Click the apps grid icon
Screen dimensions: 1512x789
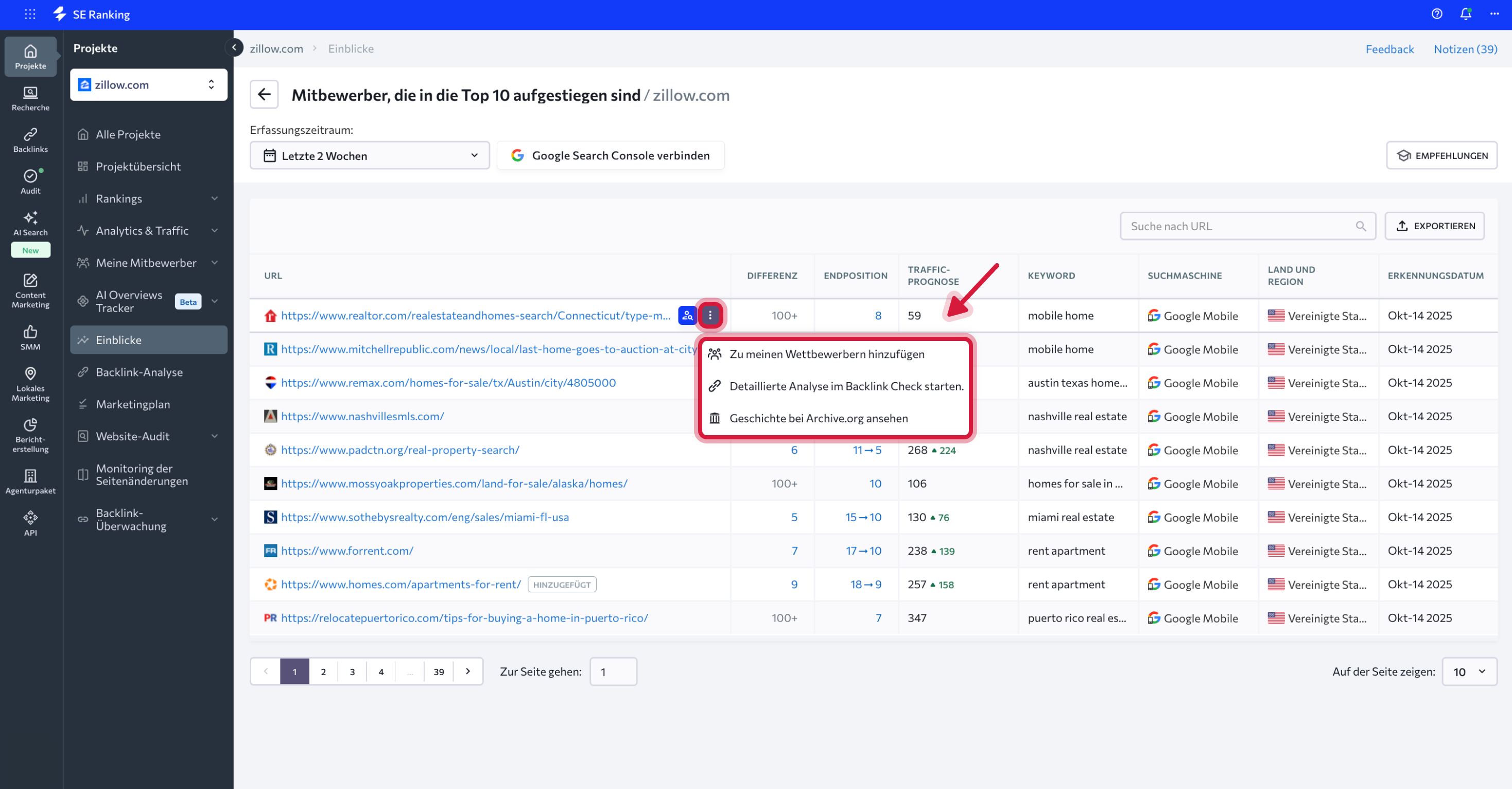30,14
